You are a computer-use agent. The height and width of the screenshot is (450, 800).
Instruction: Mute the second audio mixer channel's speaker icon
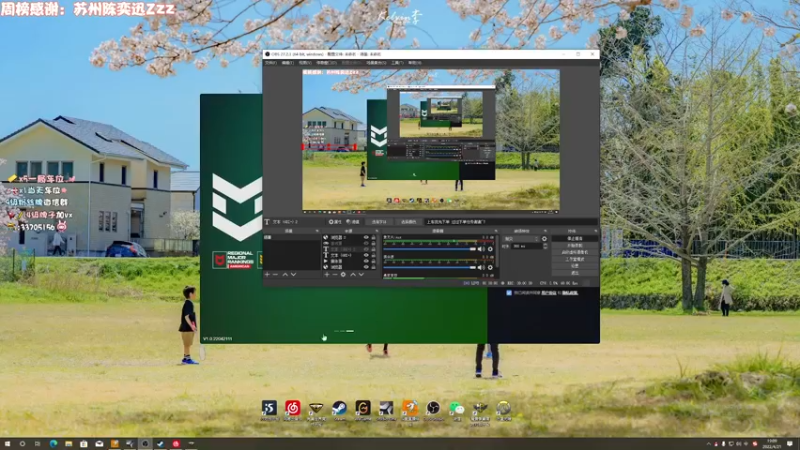[x=480, y=267]
